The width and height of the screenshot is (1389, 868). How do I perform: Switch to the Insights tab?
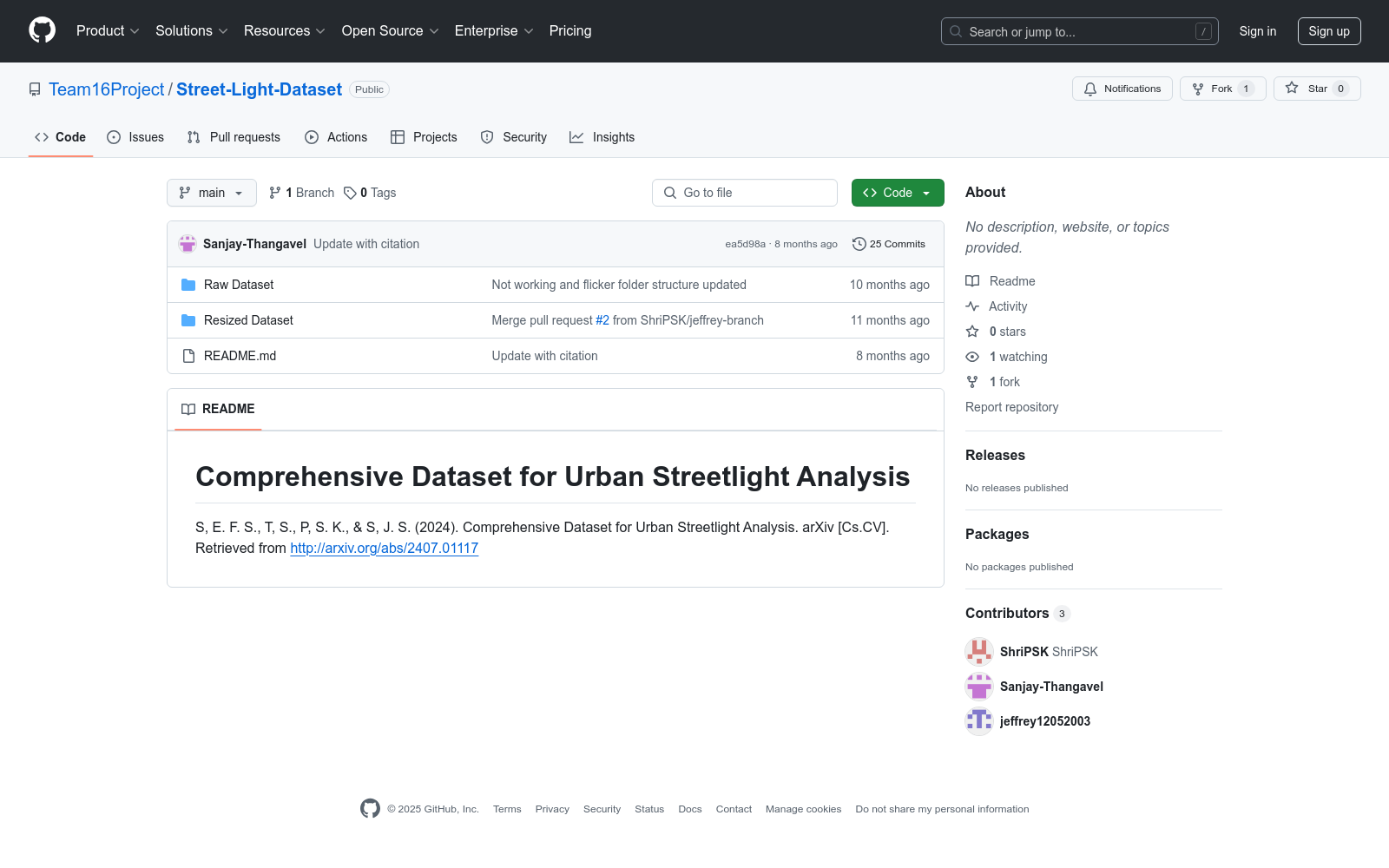coord(602,137)
